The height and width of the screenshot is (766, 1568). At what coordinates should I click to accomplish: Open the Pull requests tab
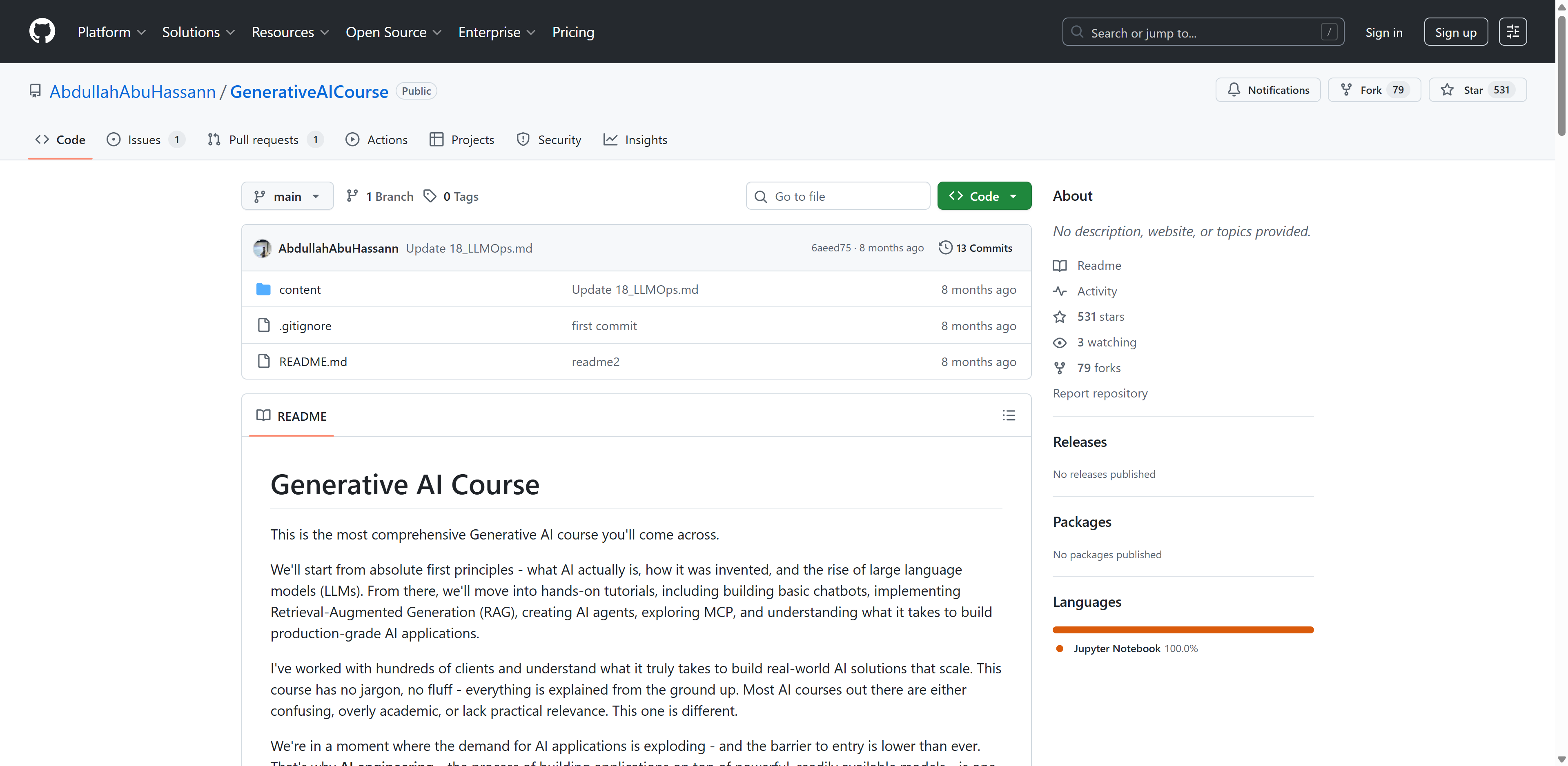(x=264, y=139)
